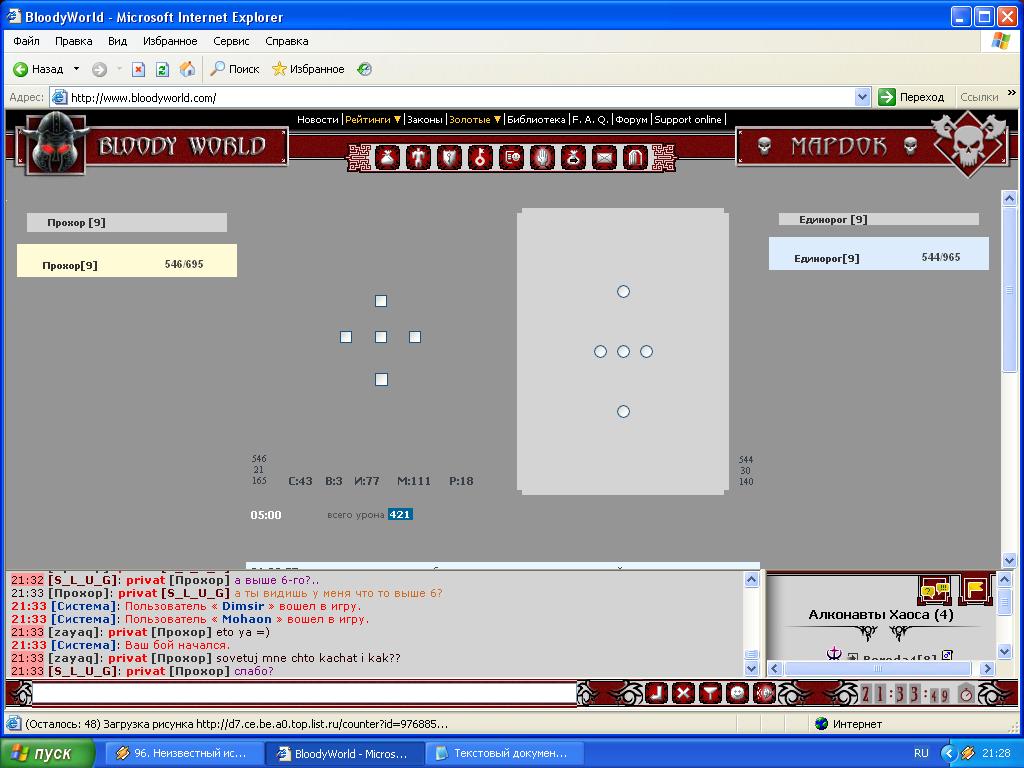Click the browser Refresh icon
The width and height of the screenshot is (1024, 768).
pos(163,69)
